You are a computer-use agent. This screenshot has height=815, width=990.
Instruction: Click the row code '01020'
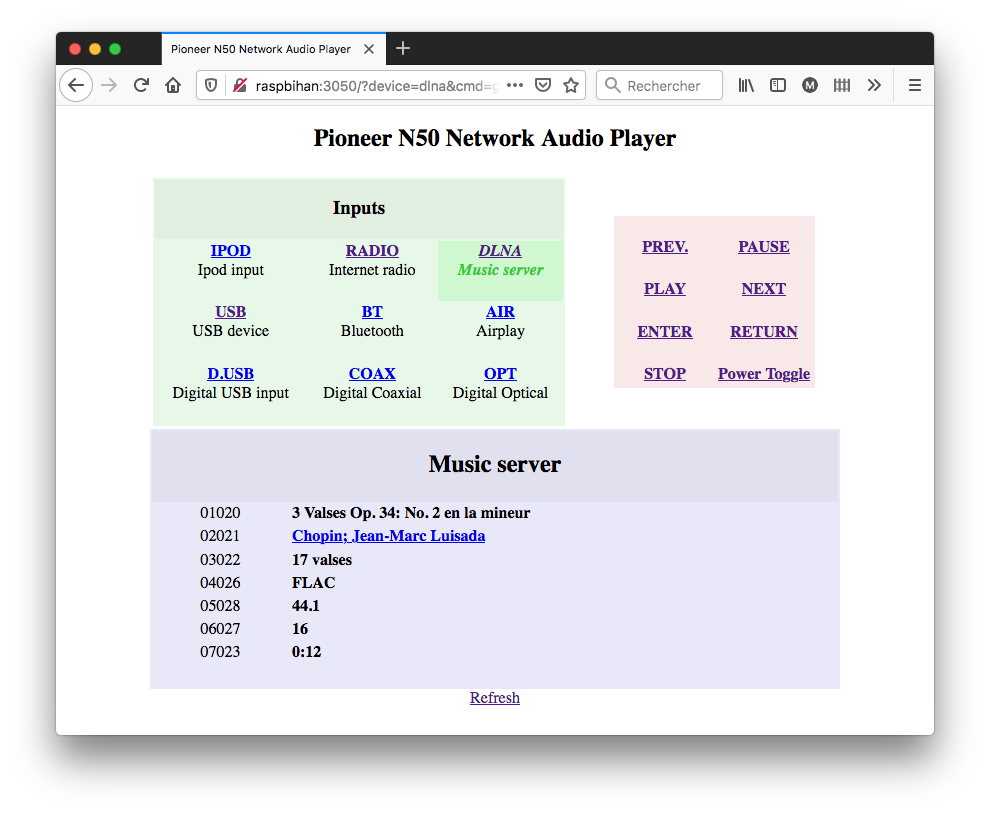click(x=220, y=513)
